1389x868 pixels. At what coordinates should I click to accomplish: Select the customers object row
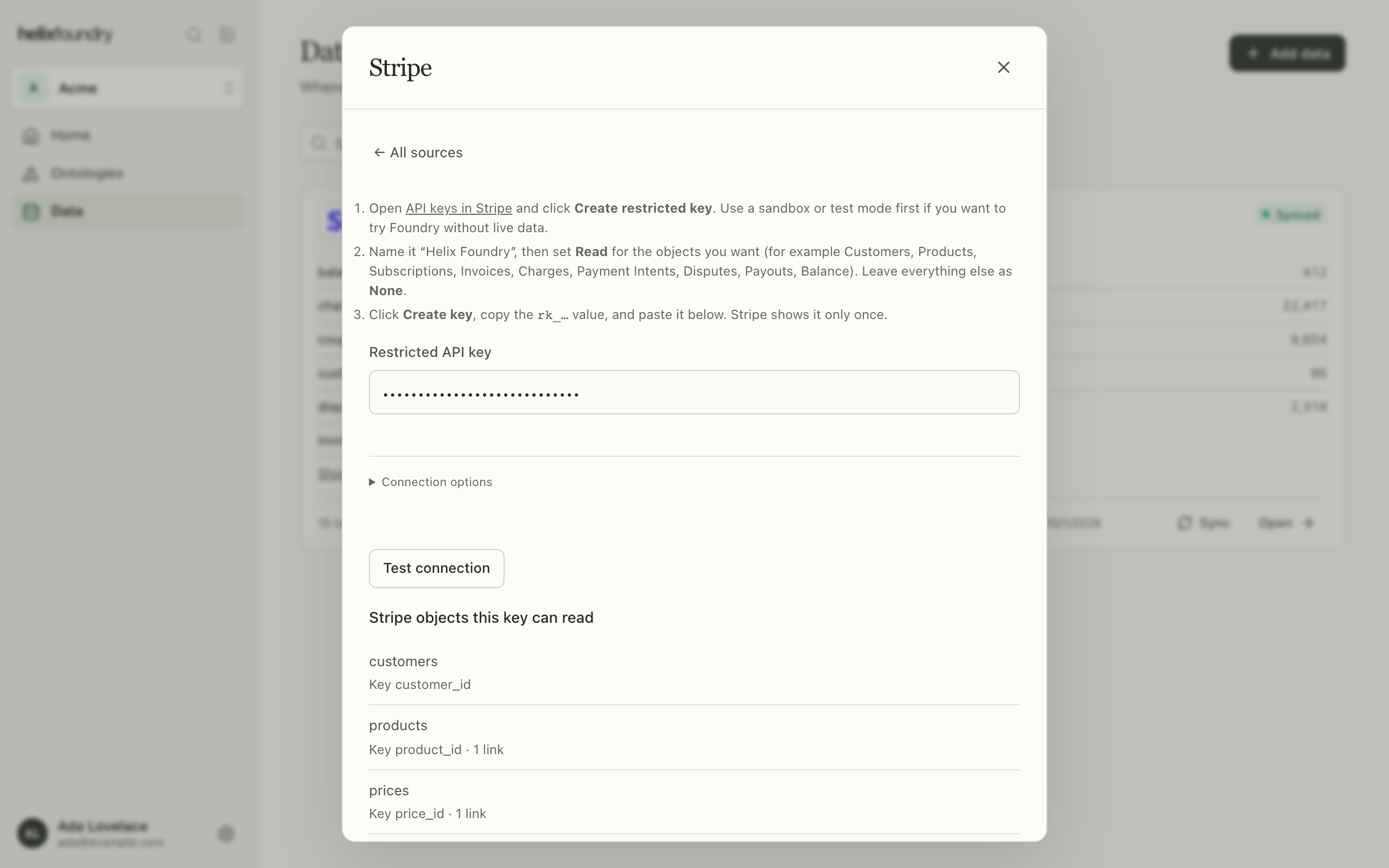(694, 673)
